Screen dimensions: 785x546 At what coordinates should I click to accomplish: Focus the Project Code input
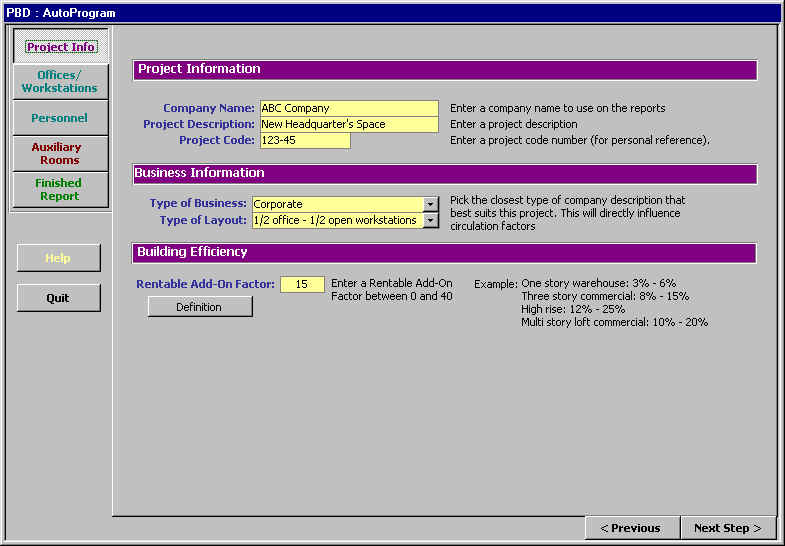pos(304,141)
